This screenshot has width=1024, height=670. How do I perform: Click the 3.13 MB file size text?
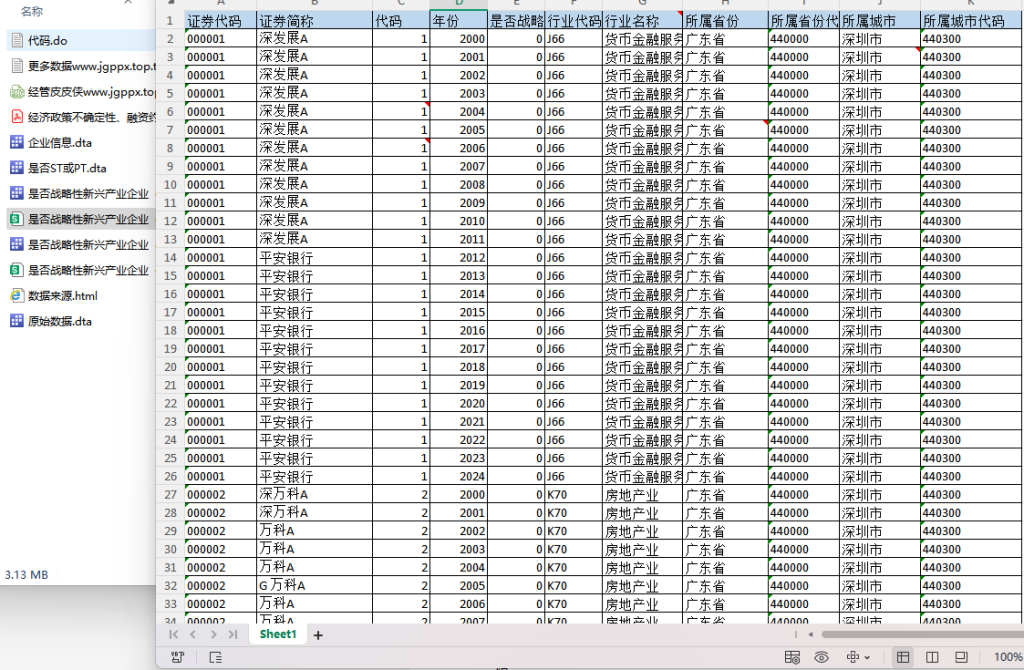(x=26, y=575)
